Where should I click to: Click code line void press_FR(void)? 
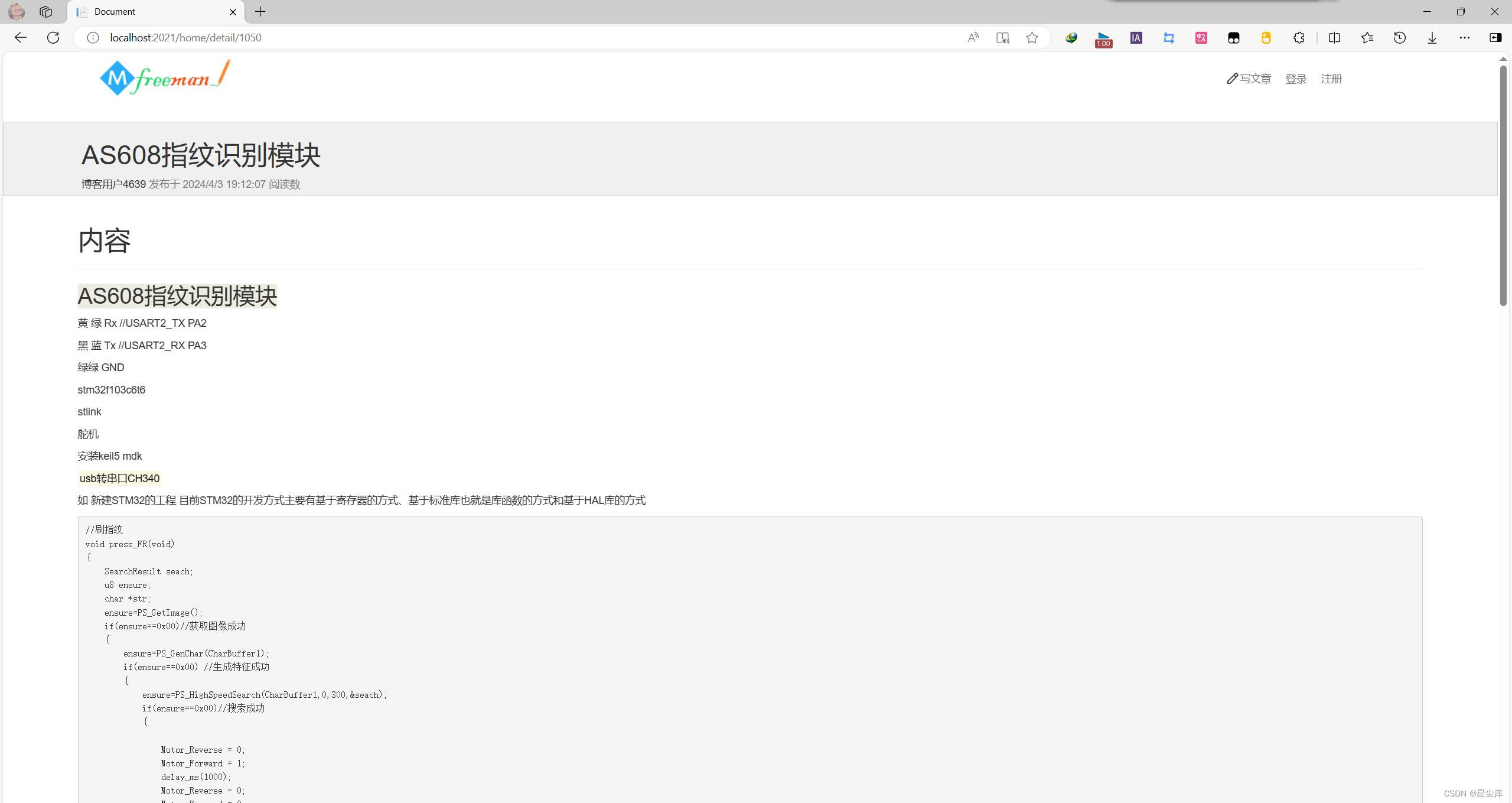point(130,544)
